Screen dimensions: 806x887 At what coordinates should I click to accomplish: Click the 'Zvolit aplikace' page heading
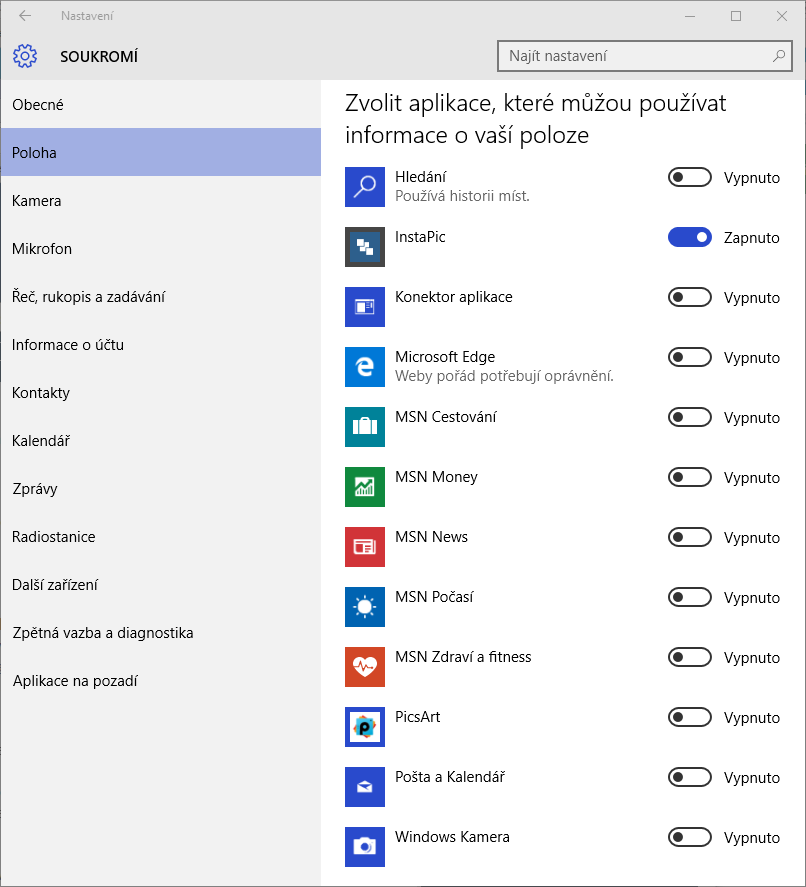tap(535, 119)
